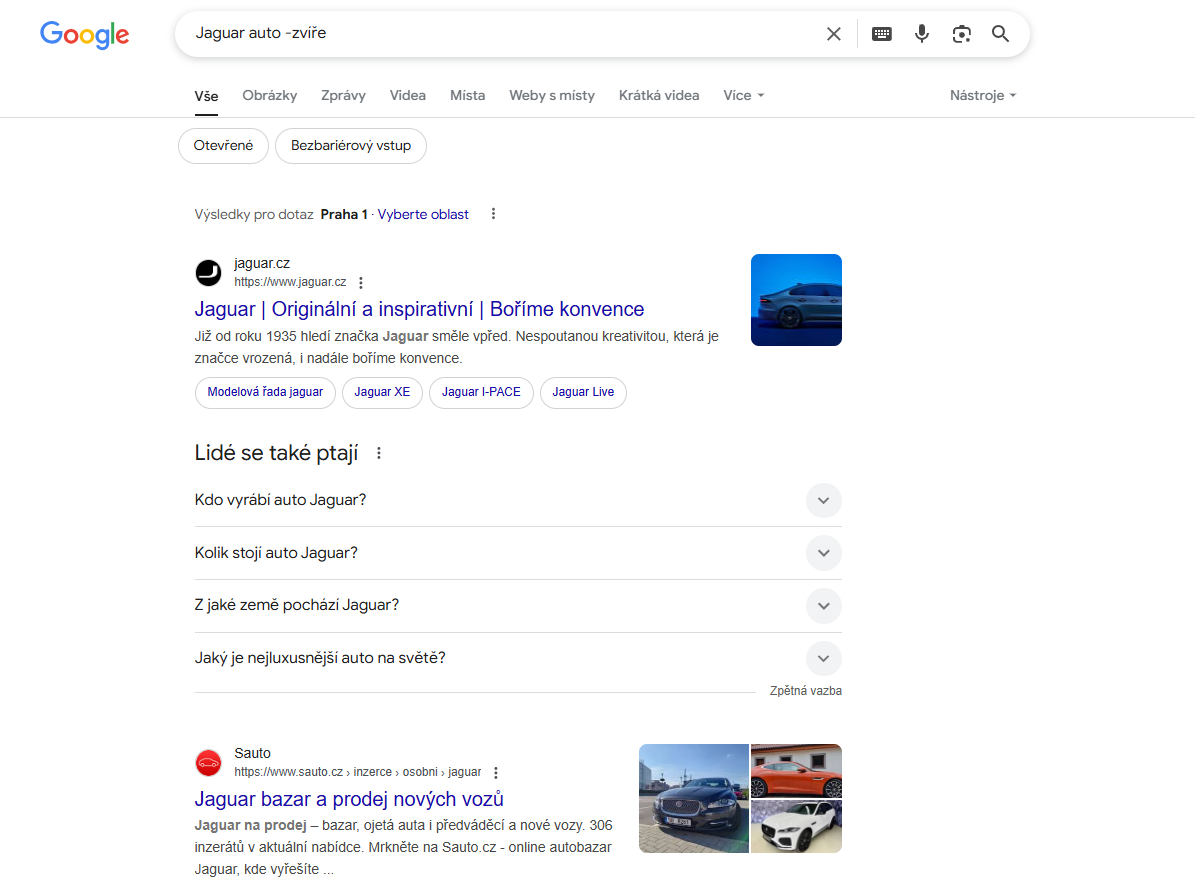Open three-dot menu beside sauto.cz URL

click(x=495, y=772)
